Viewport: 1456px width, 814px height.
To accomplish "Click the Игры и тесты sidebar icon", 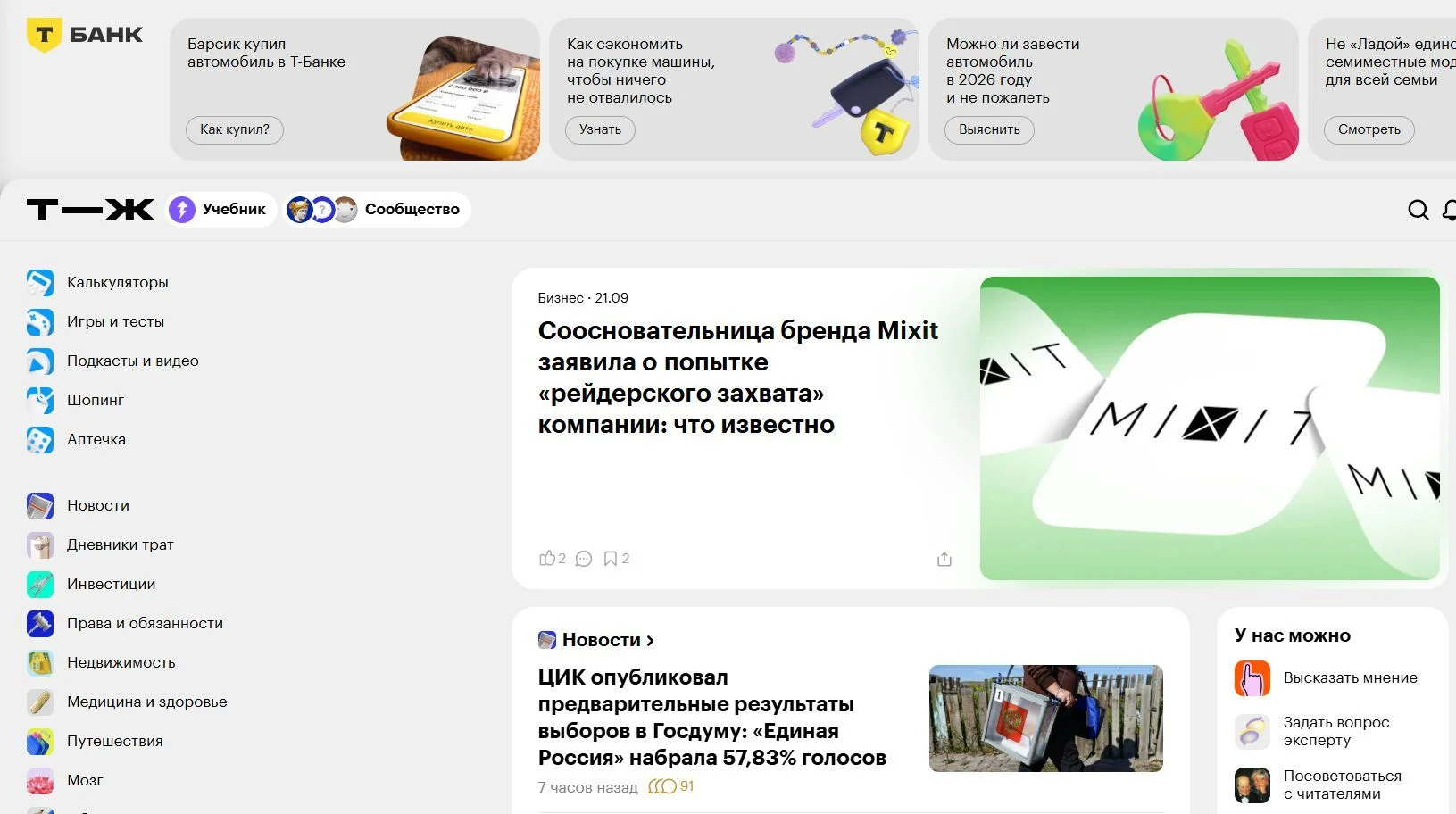I will pyautogui.click(x=39, y=321).
